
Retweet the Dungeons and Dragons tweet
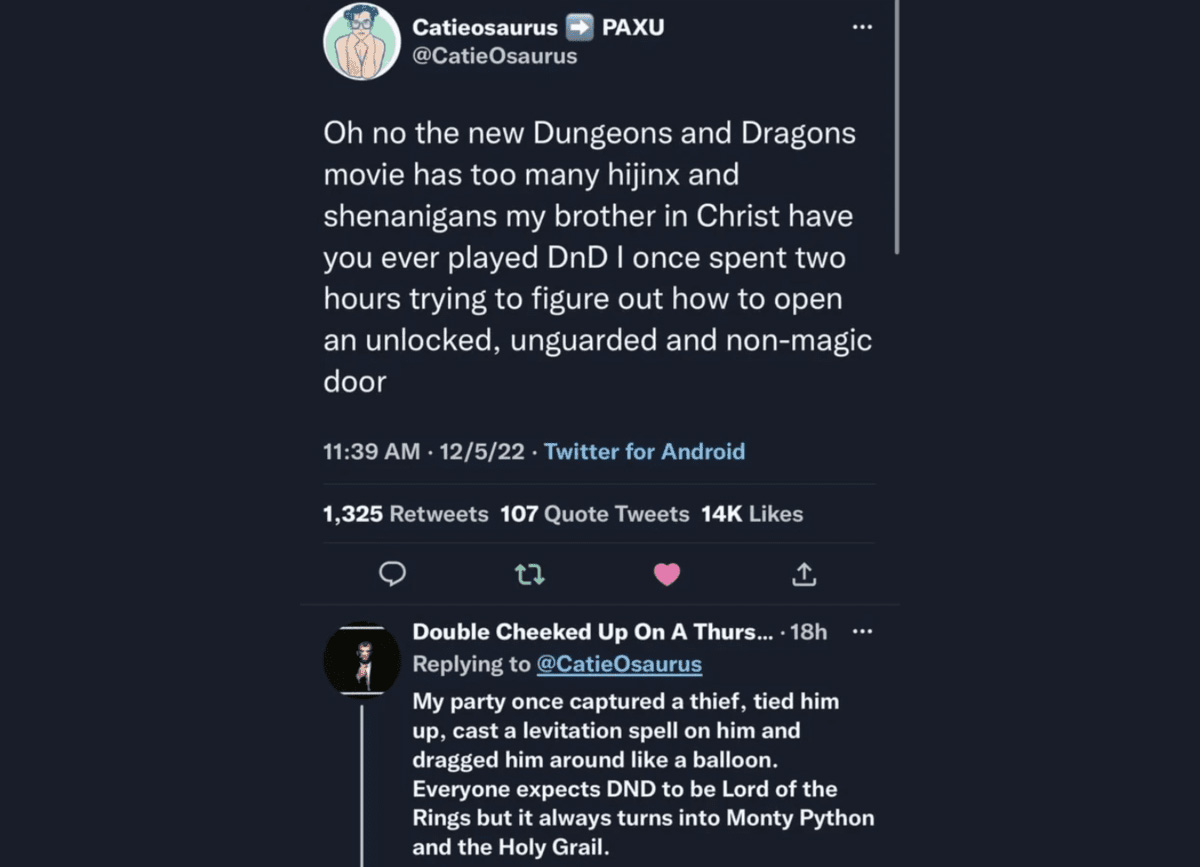point(529,574)
